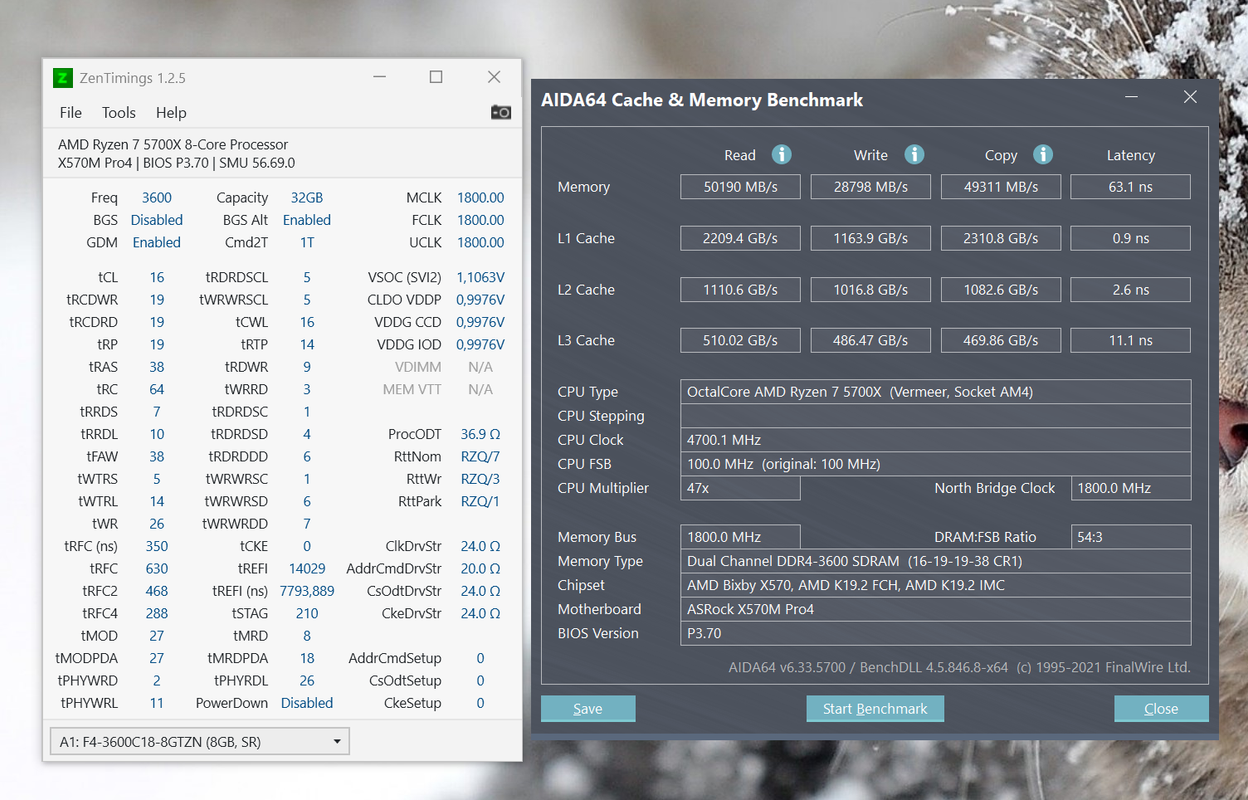
Task: Click Start Benchmark button
Action: (x=875, y=709)
